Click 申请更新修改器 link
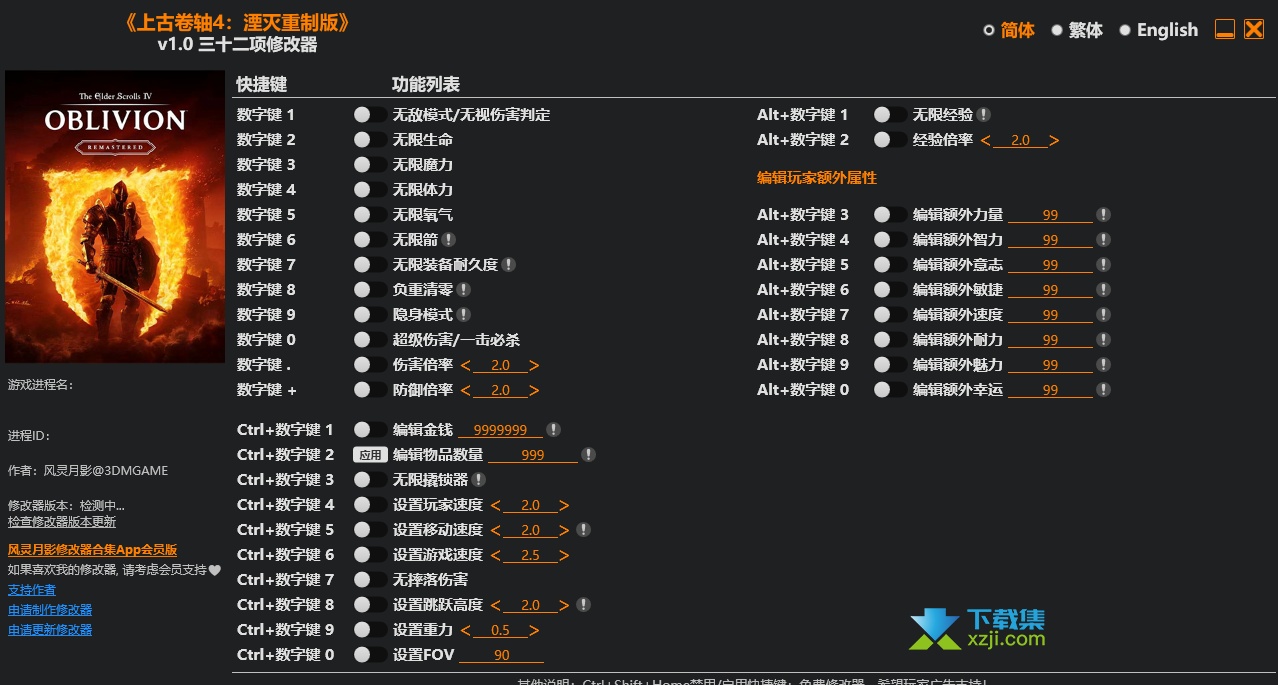The image size is (1278, 685). [50, 630]
